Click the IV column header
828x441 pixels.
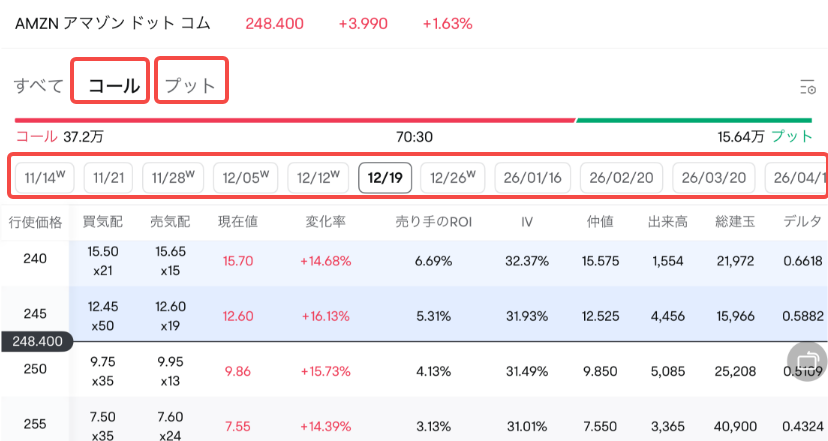tap(526, 222)
